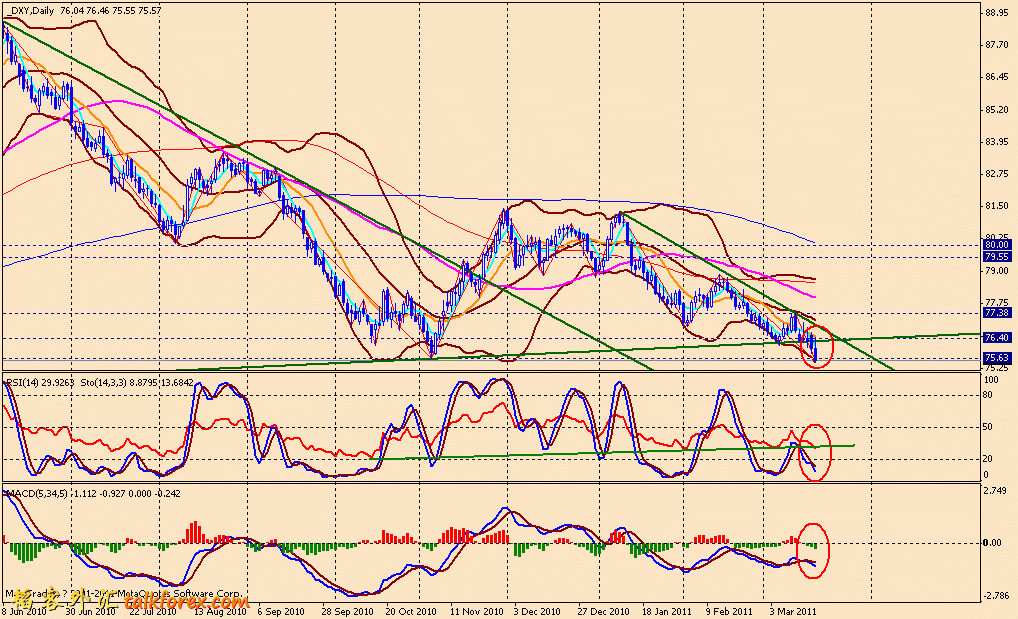The width and height of the screenshot is (1018, 619).
Task: Click the 3 Mar 2011 date label
Action: click(x=793, y=612)
